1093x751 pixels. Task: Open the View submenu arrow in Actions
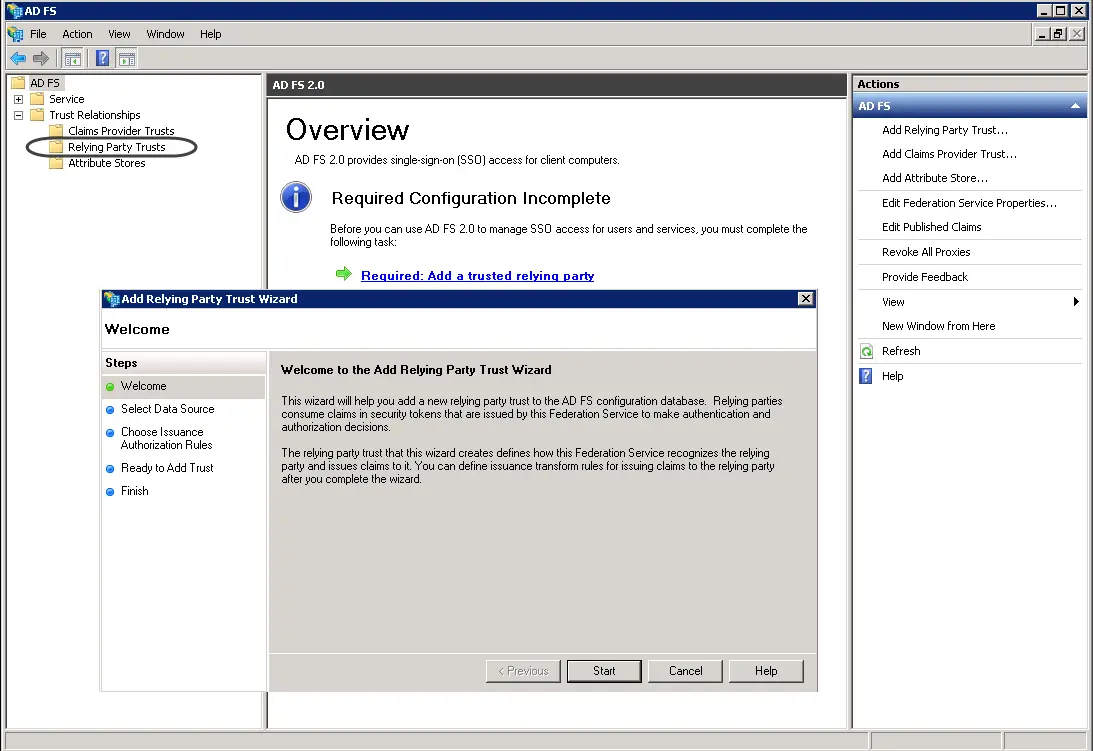pos(1076,302)
